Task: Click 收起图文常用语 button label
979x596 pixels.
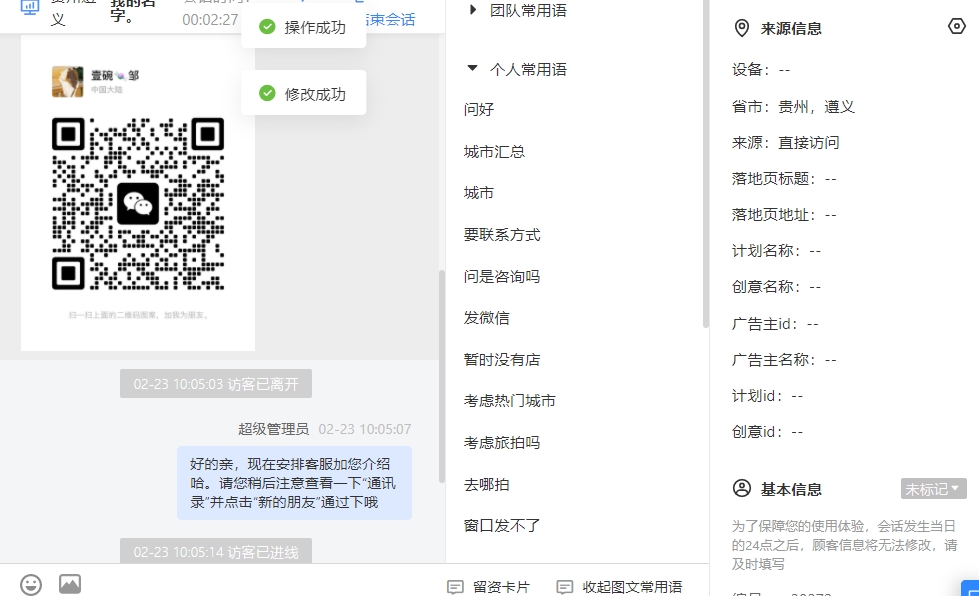Action: (x=632, y=587)
